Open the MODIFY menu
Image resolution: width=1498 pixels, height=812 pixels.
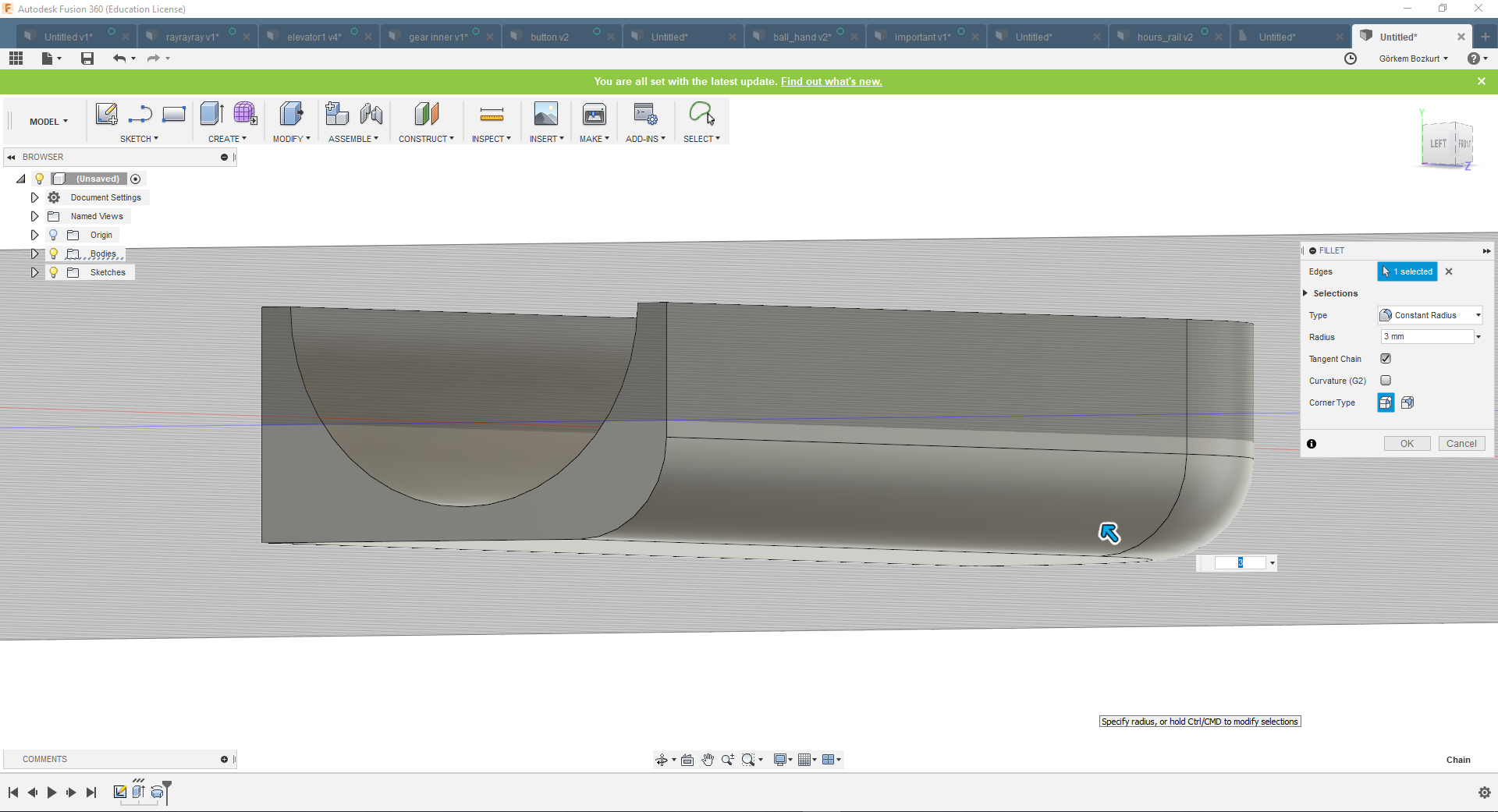[x=291, y=139]
